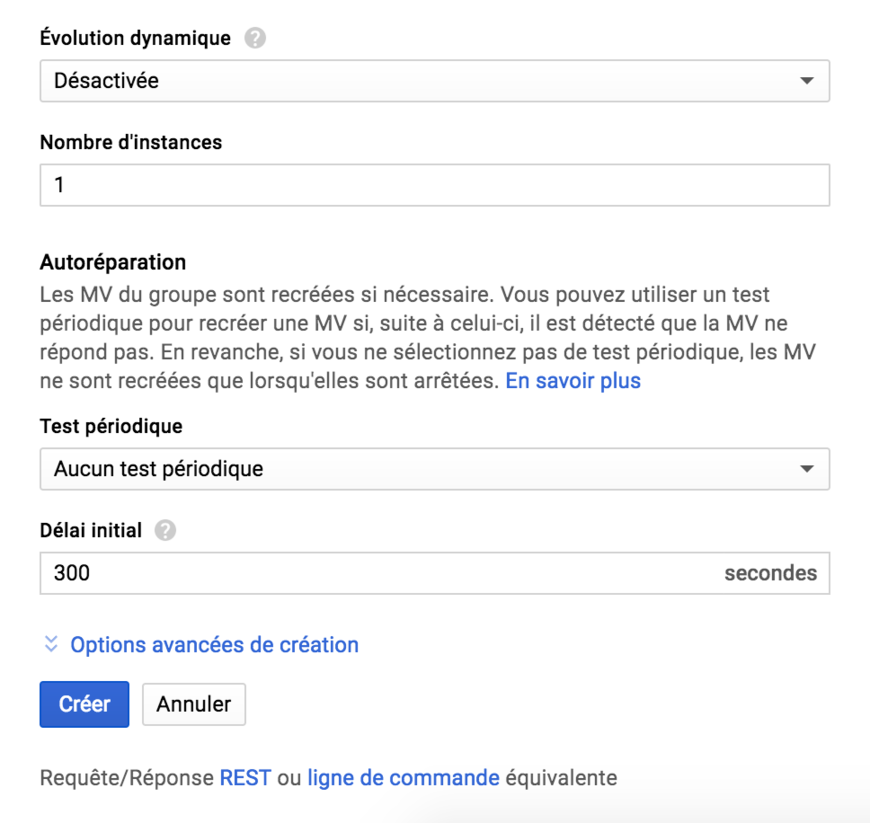Viewport: 870px width, 823px height.
Task: Click the Annuler button
Action: pos(193,704)
